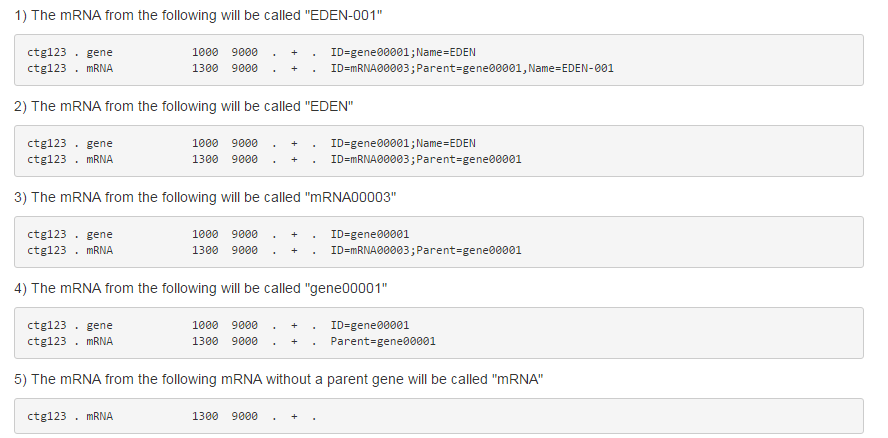Click the "+" strand symbol in the last code block
This screenshot has width=888, height=438.
295,416
